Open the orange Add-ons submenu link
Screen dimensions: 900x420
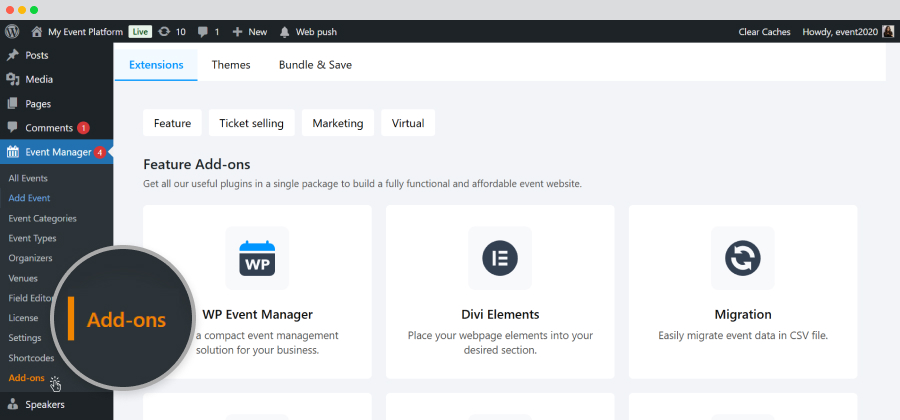tap(26, 378)
